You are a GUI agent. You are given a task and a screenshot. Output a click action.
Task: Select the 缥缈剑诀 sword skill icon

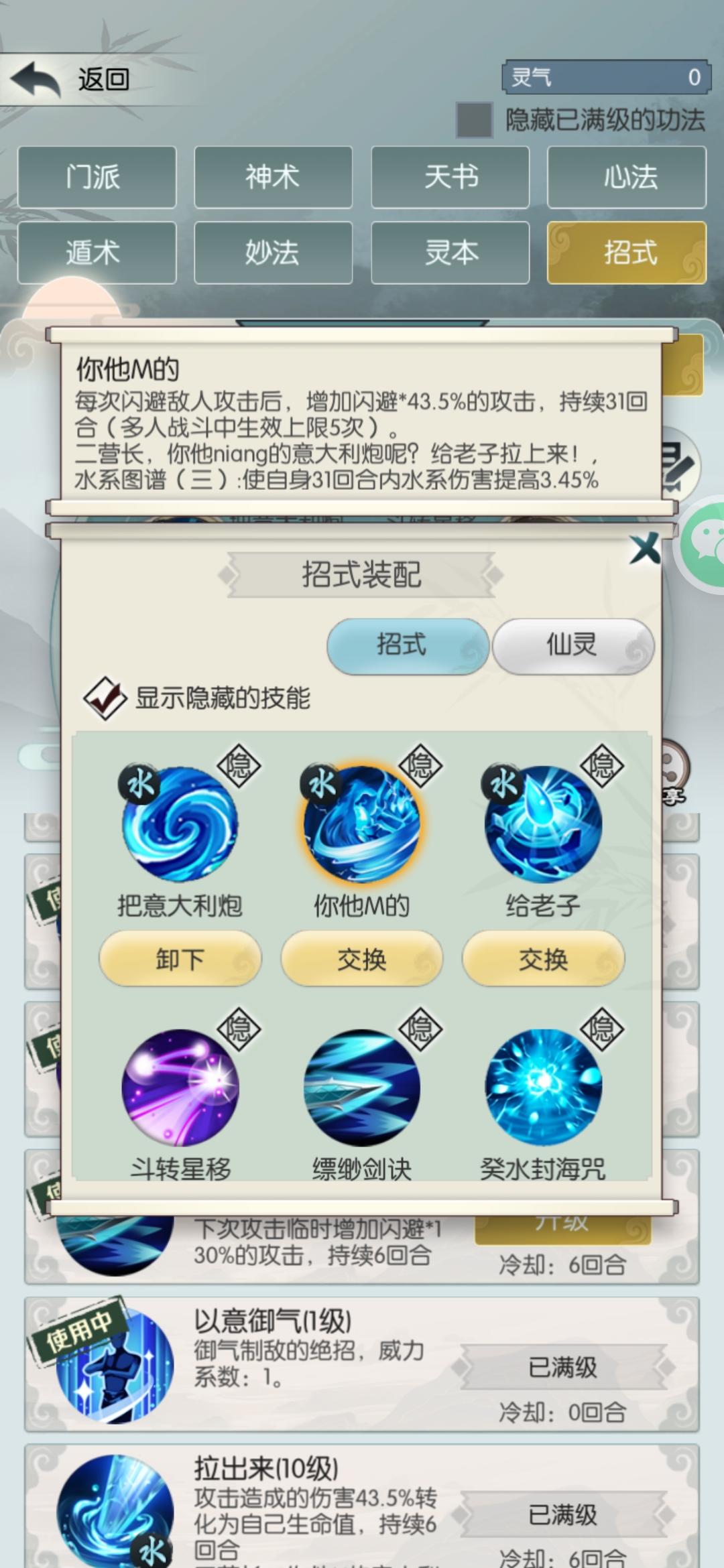361,1087
